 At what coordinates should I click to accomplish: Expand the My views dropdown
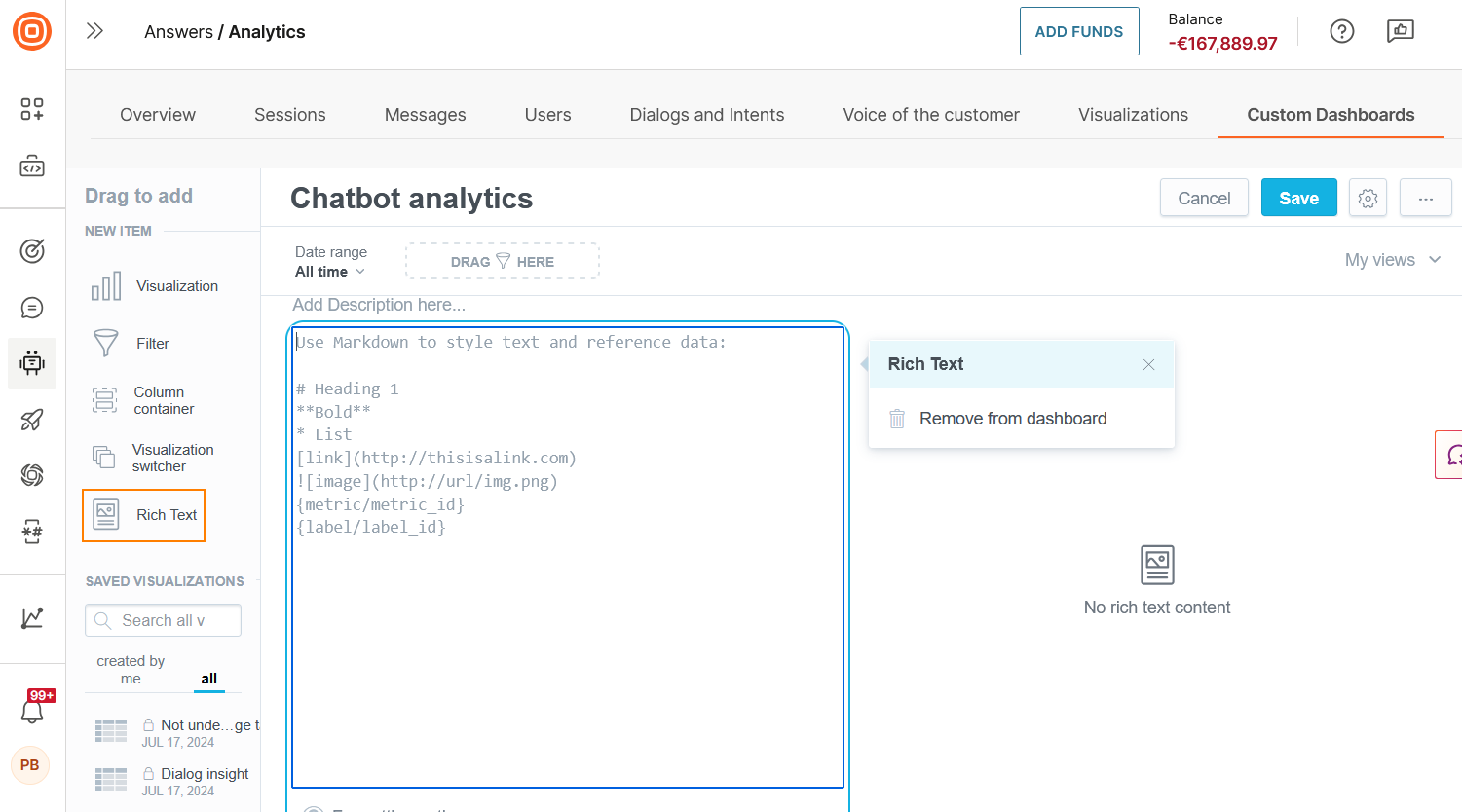click(1393, 260)
